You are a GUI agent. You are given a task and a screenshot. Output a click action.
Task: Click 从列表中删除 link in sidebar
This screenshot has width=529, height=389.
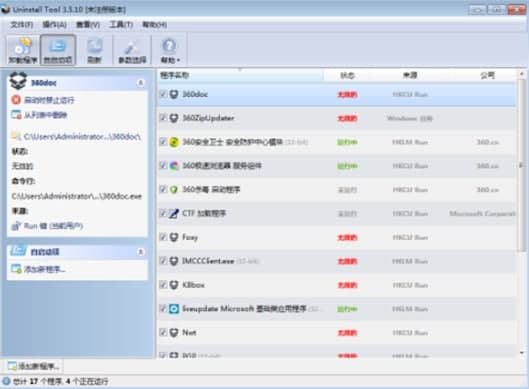click(46, 115)
